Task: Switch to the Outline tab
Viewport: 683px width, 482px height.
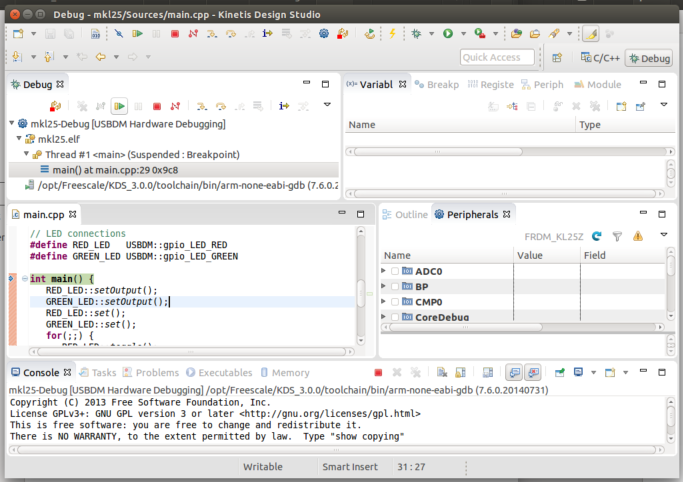Action: (405, 215)
